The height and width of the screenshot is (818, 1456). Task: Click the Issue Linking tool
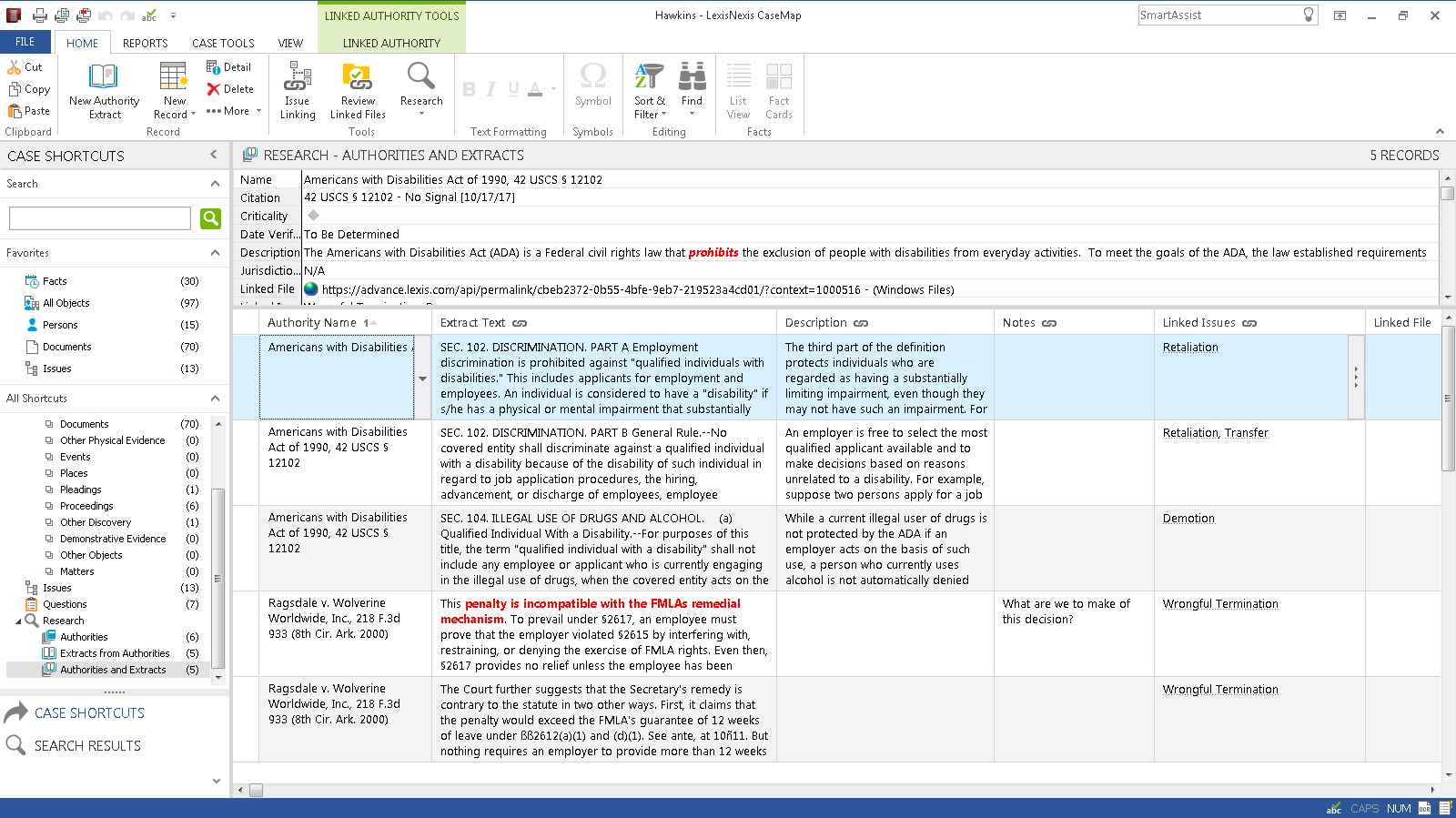[x=298, y=90]
